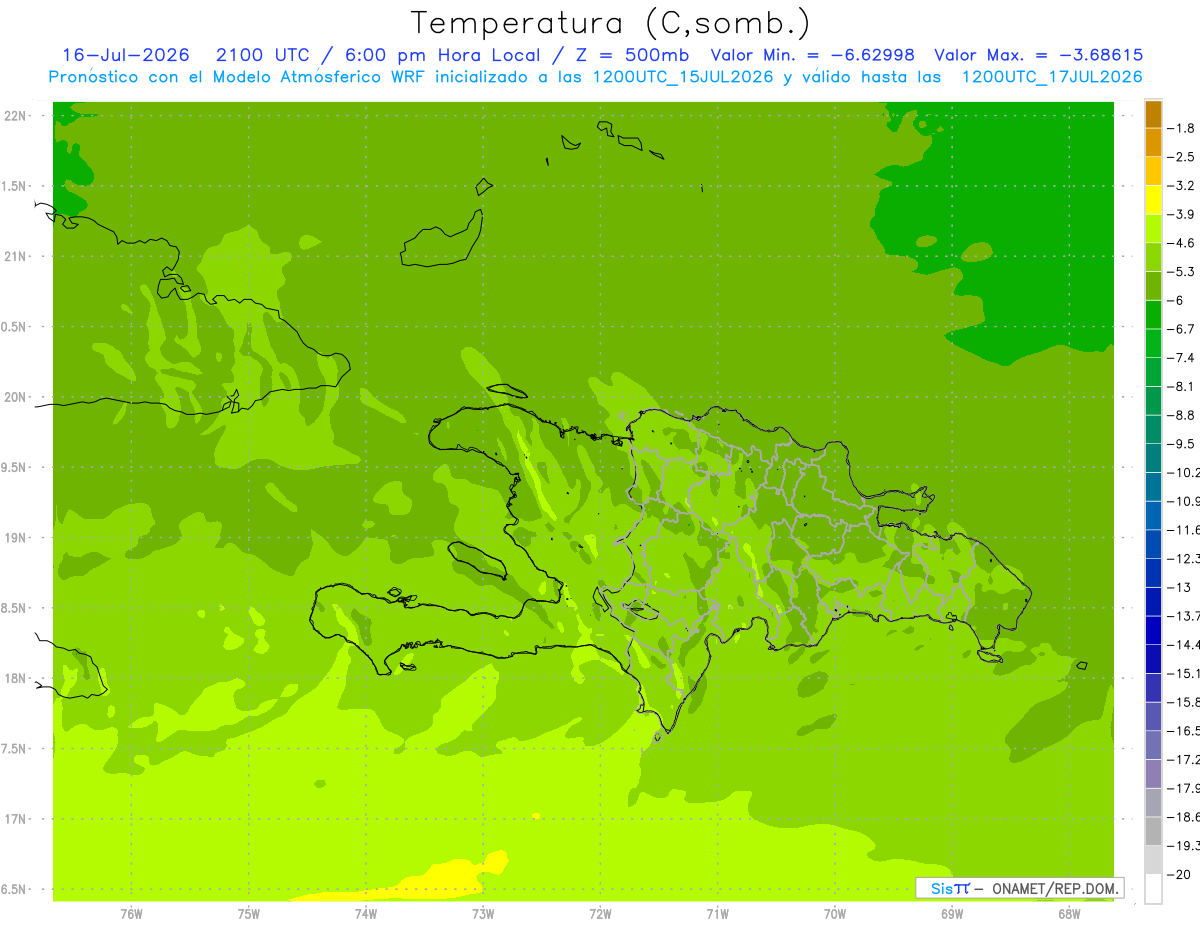Image resolution: width=1200 pixels, height=927 pixels.
Task: Click the "-7.4" color bar value
Action: pyautogui.click(x=1183, y=358)
